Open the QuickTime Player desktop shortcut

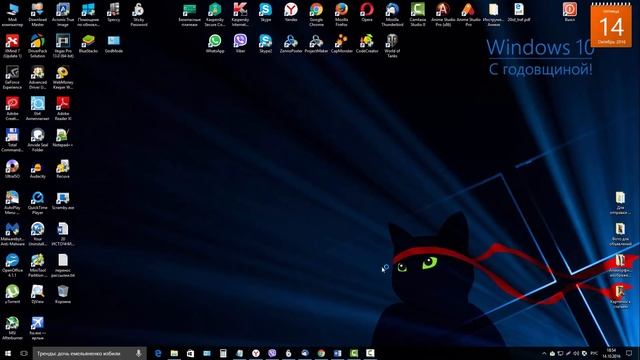click(x=38, y=202)
